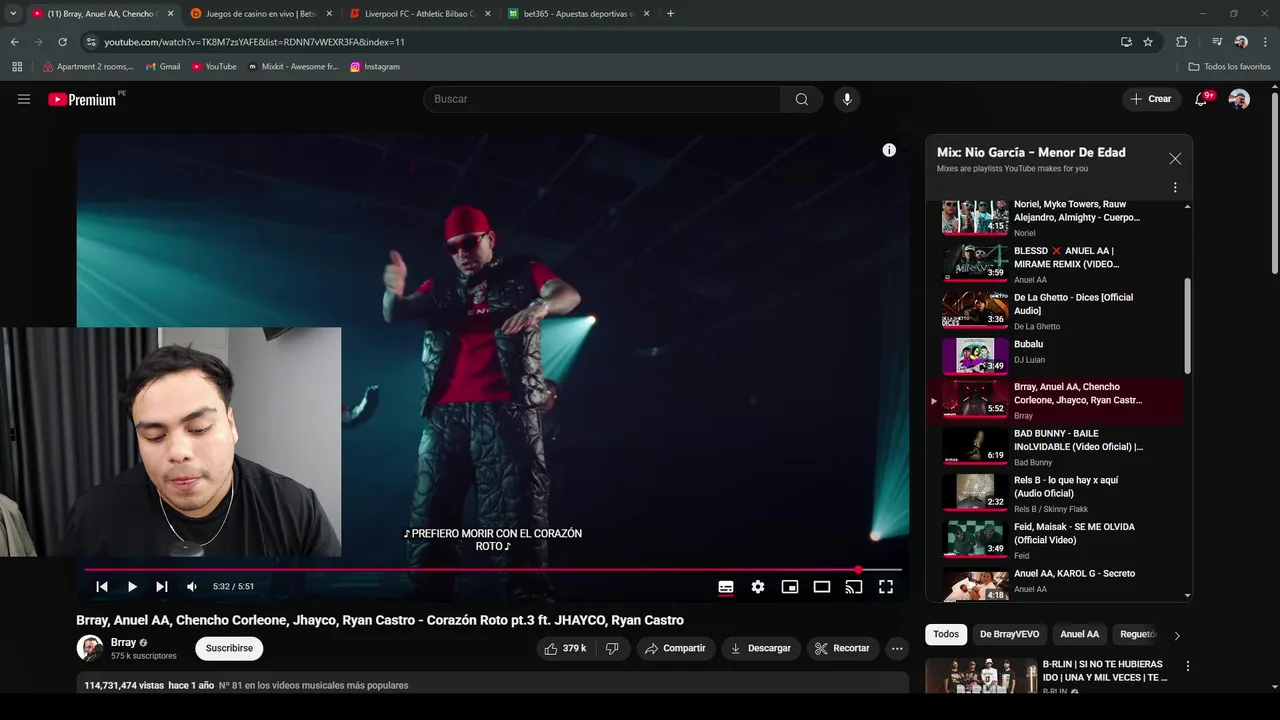The height and width of the screenshot is (720, 1280).
Task: Click the search magnifier button
Action: point(802,99)
